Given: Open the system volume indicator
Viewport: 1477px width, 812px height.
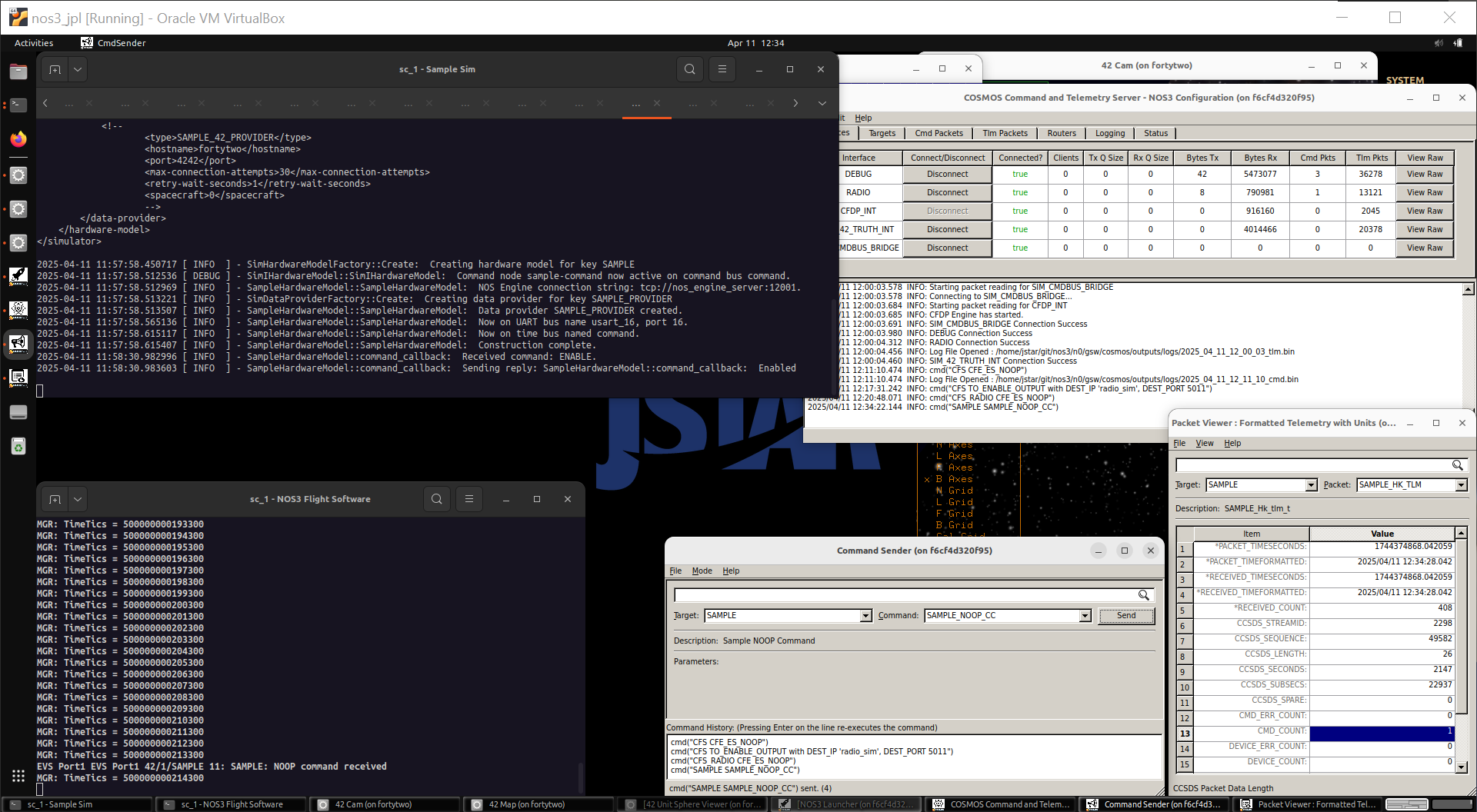Looking at the screenshot, I should coord(1439,43).
